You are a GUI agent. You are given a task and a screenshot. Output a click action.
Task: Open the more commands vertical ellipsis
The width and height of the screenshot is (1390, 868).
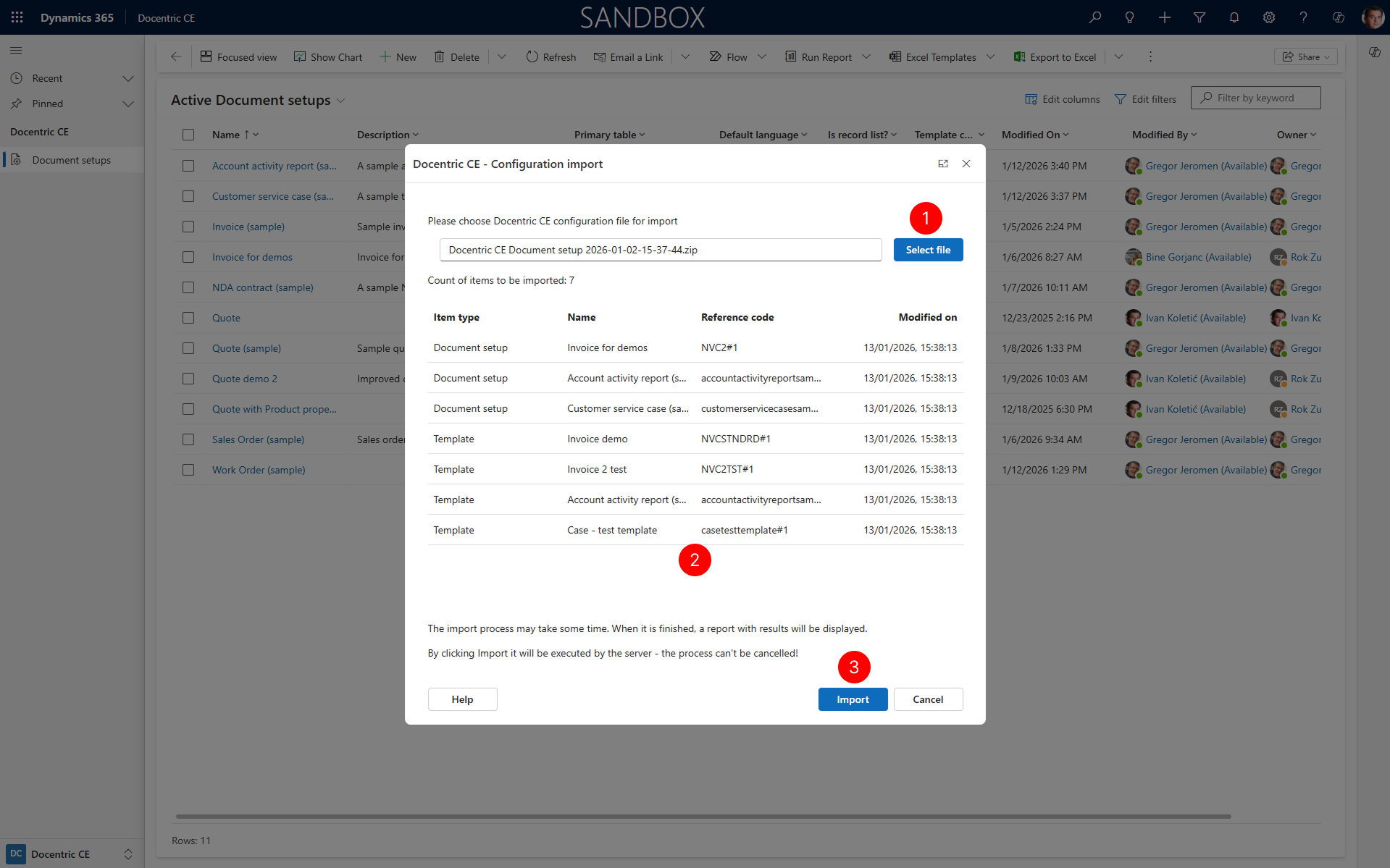pos(1150,56)
